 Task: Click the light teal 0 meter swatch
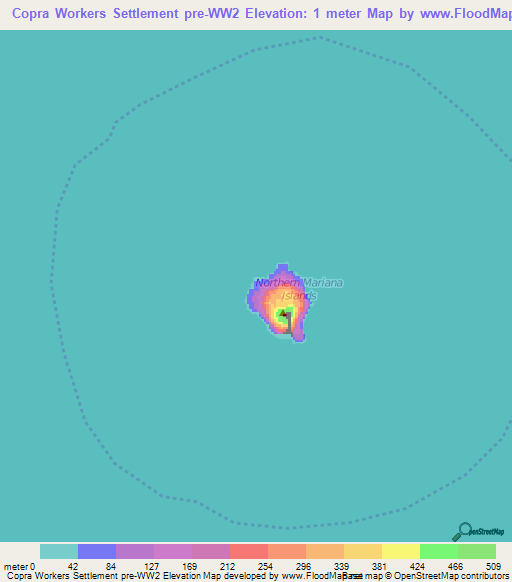[x=59, y=551]
